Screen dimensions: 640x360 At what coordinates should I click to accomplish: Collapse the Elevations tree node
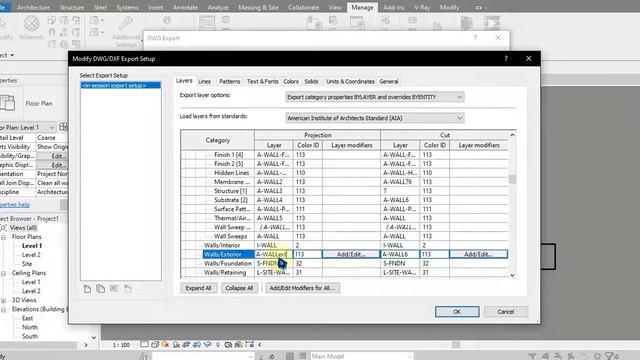pyautogui.click(x=4, y=309)
